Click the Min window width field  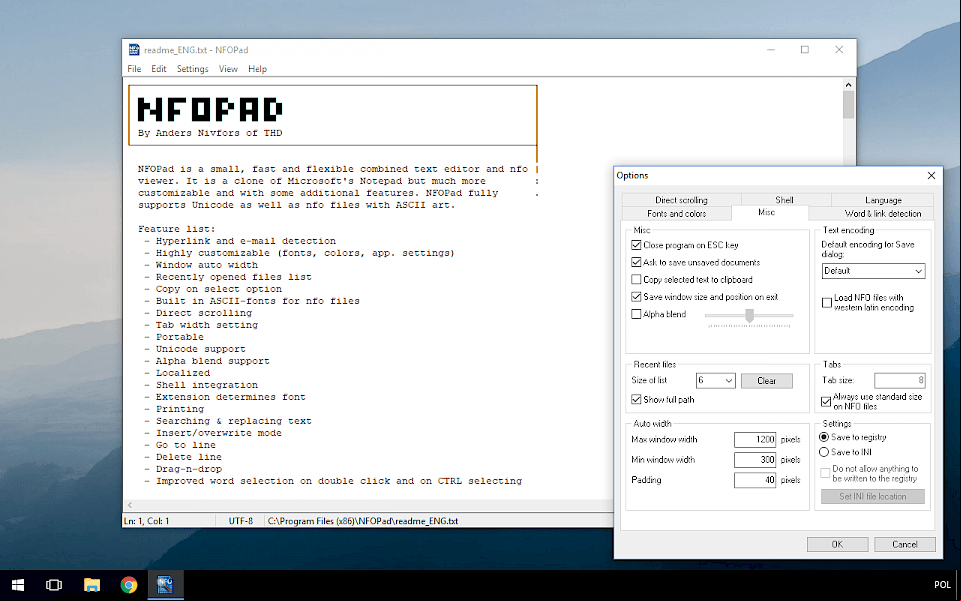point(755,459)
